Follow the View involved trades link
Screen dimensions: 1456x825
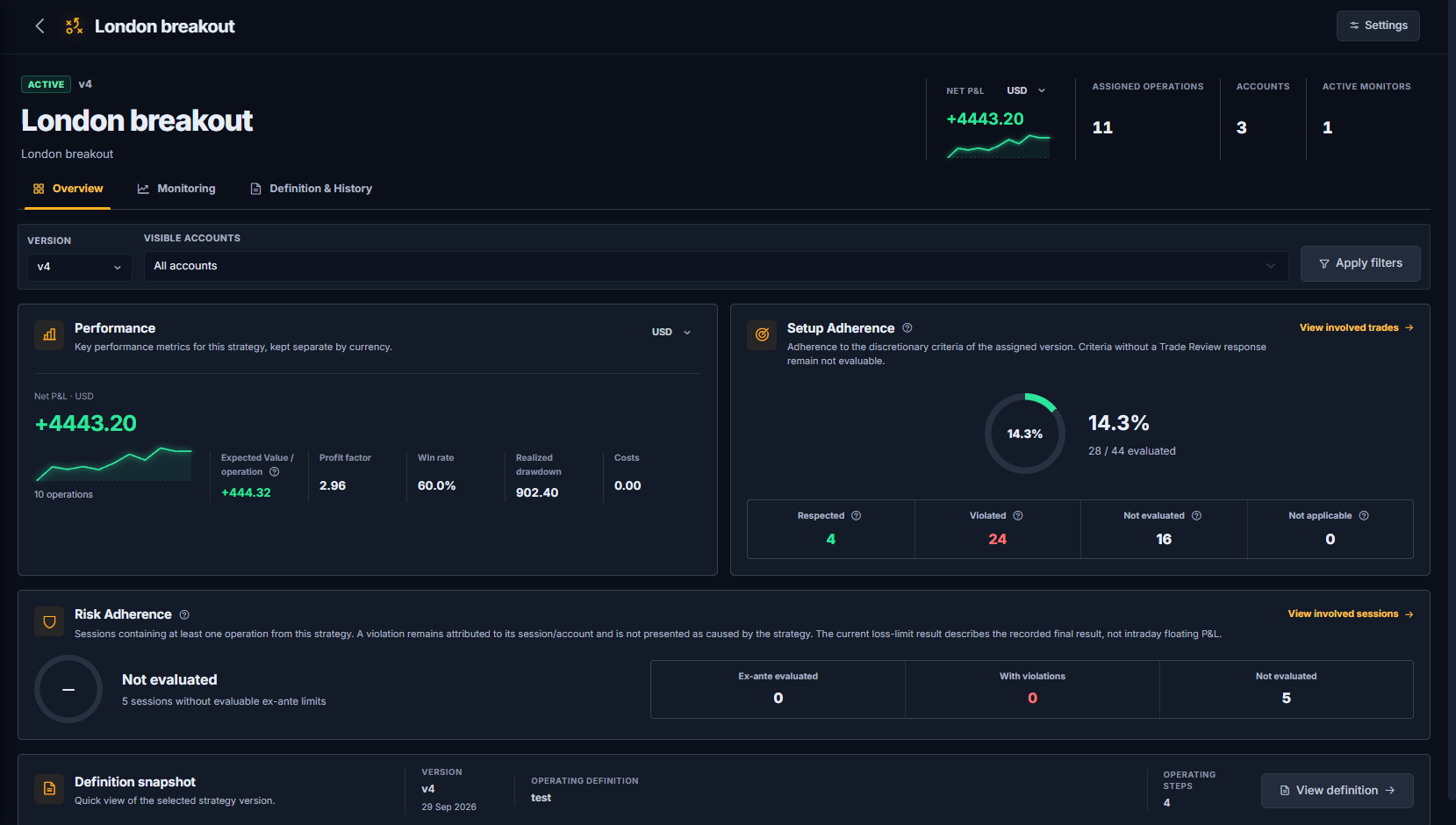coord(1357,327)
